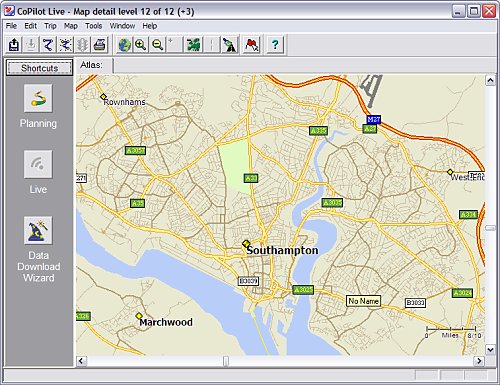Click the vertical scrollbar down arrow
Image resolution: width=500 pixels, height=385 pixels.
(490, 350)
